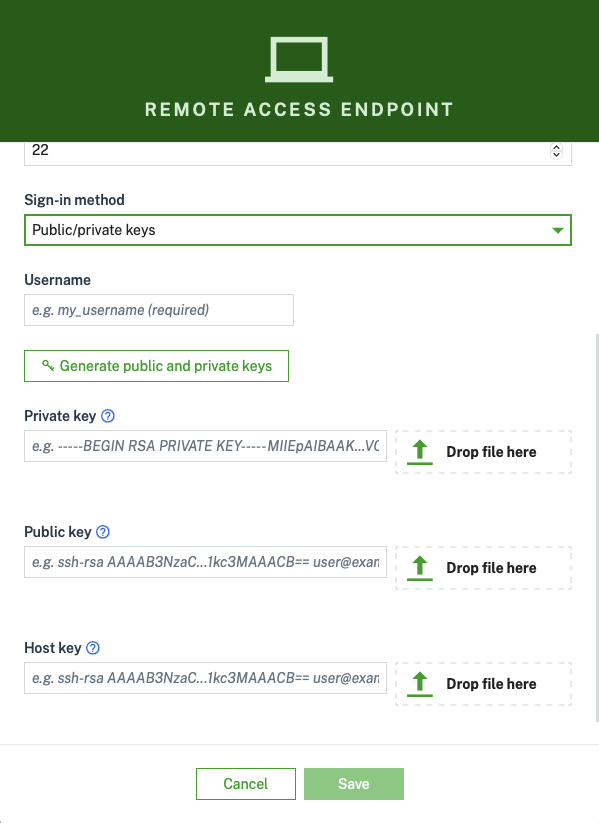Click inside the Username input field
Screen dimensions: 599x823
(x=158, y=310)
